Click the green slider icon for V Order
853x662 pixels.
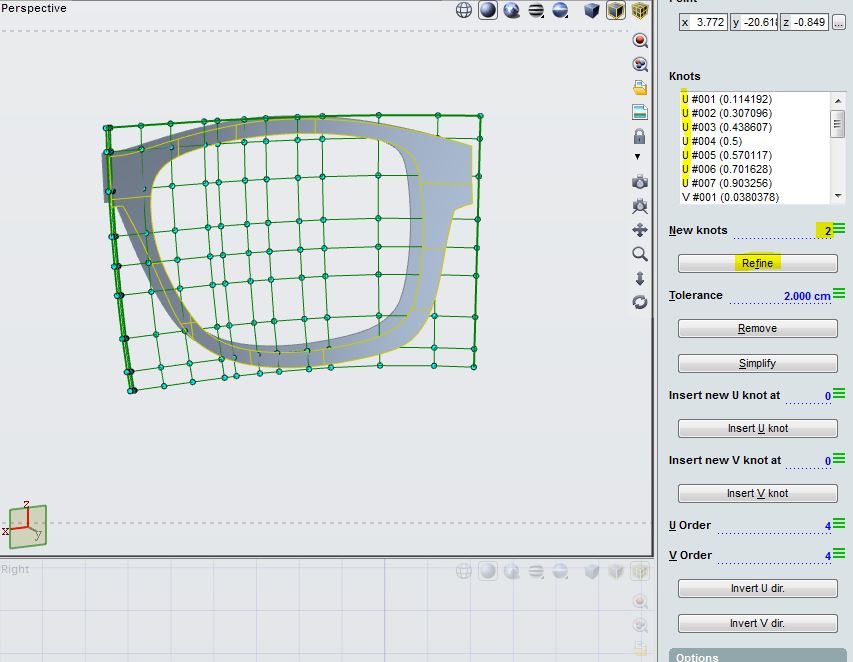(x=839, y=553)
